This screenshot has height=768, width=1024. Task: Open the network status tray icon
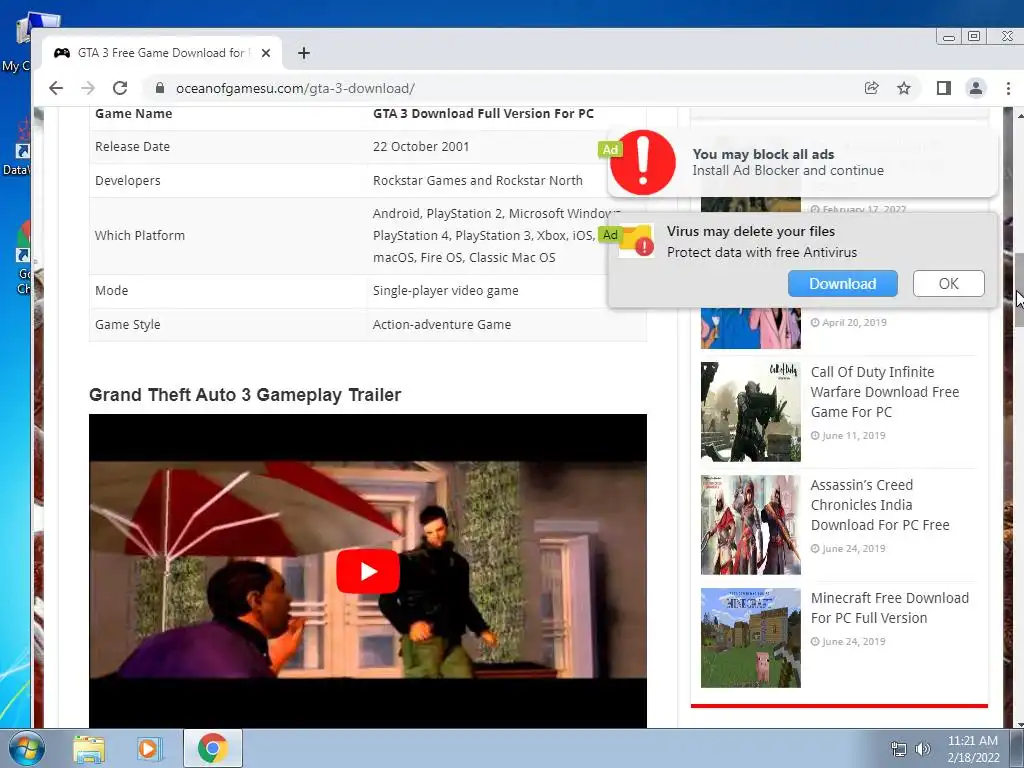click(x=899, y=749)
